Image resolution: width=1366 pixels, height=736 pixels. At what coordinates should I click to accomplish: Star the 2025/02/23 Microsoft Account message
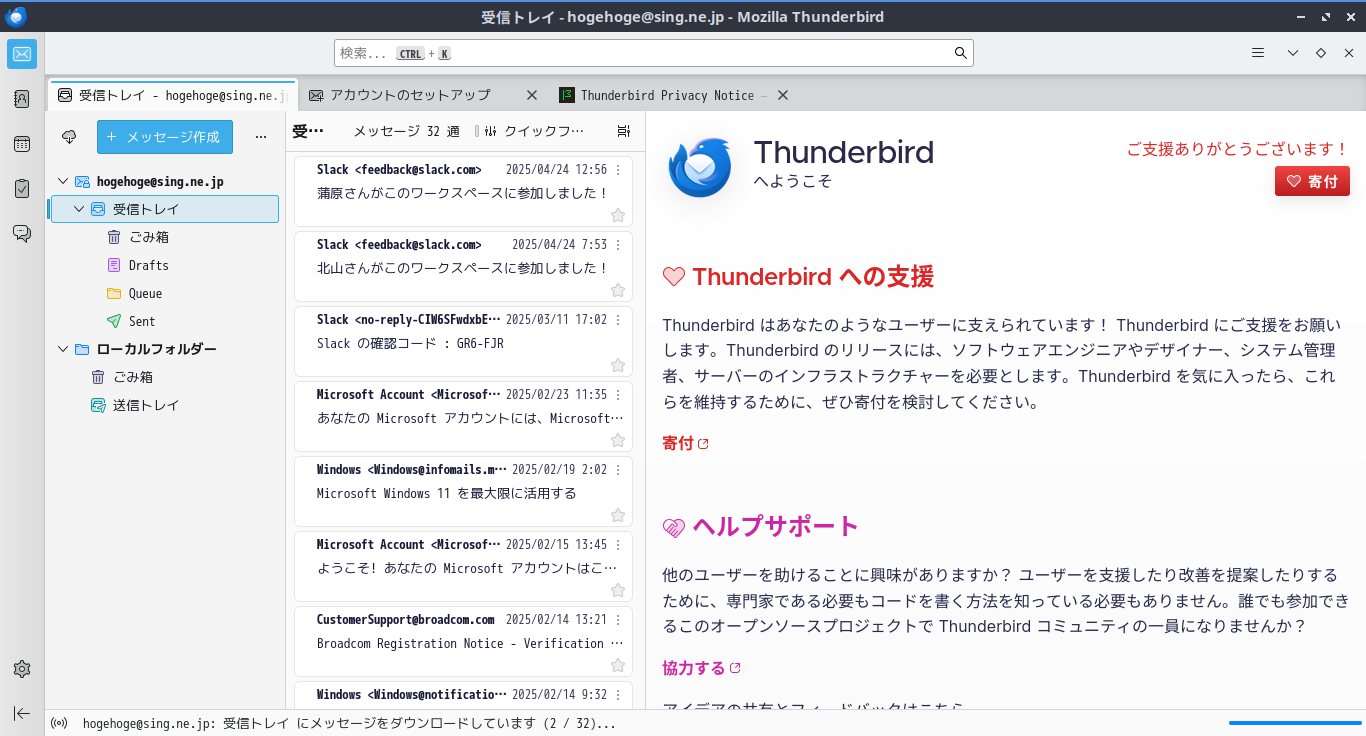[618, 440]
